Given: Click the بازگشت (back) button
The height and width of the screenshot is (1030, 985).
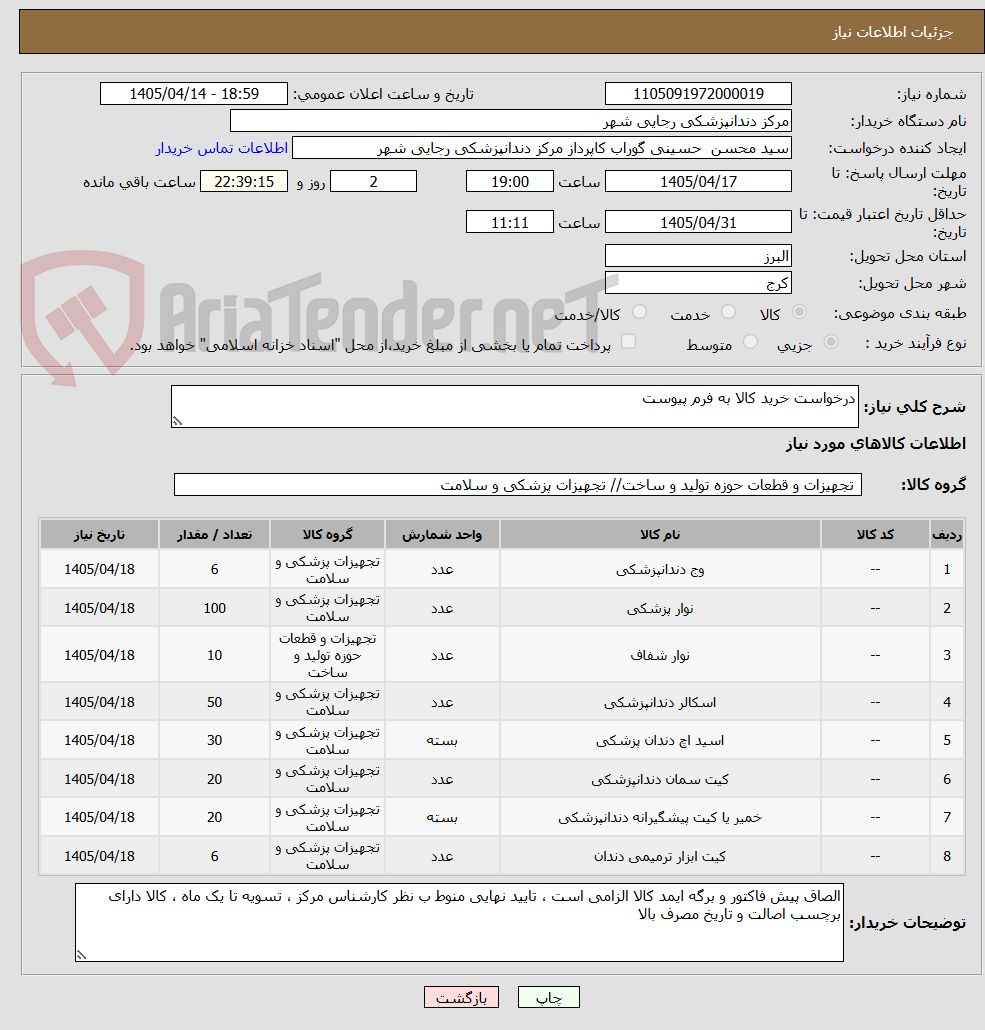Looking at the screenshot, I should tap(461, 997).
